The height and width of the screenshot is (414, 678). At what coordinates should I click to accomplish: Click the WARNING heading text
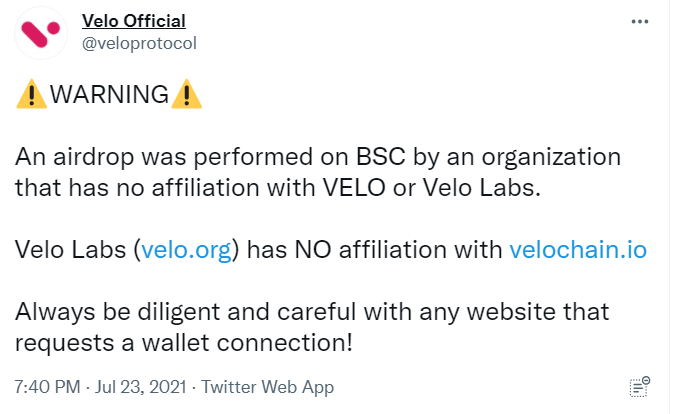pos(108,96)
